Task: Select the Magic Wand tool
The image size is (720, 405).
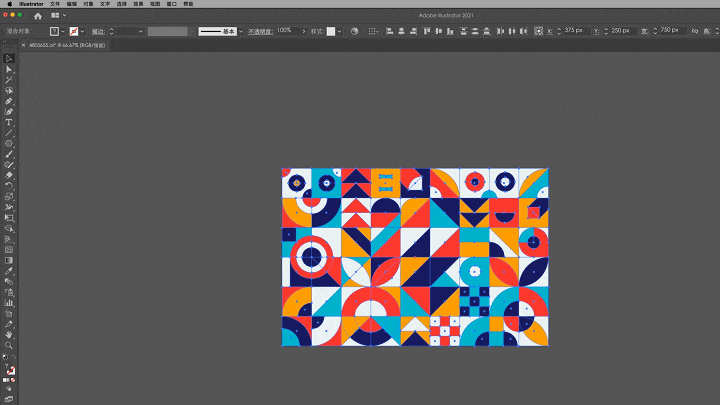Action: [9, 80]
